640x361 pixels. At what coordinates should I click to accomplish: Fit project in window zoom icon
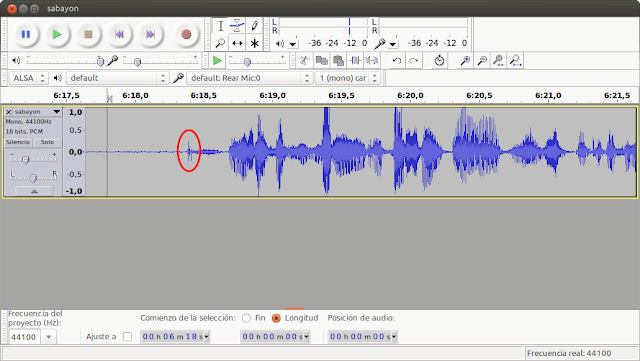point(516,61)
